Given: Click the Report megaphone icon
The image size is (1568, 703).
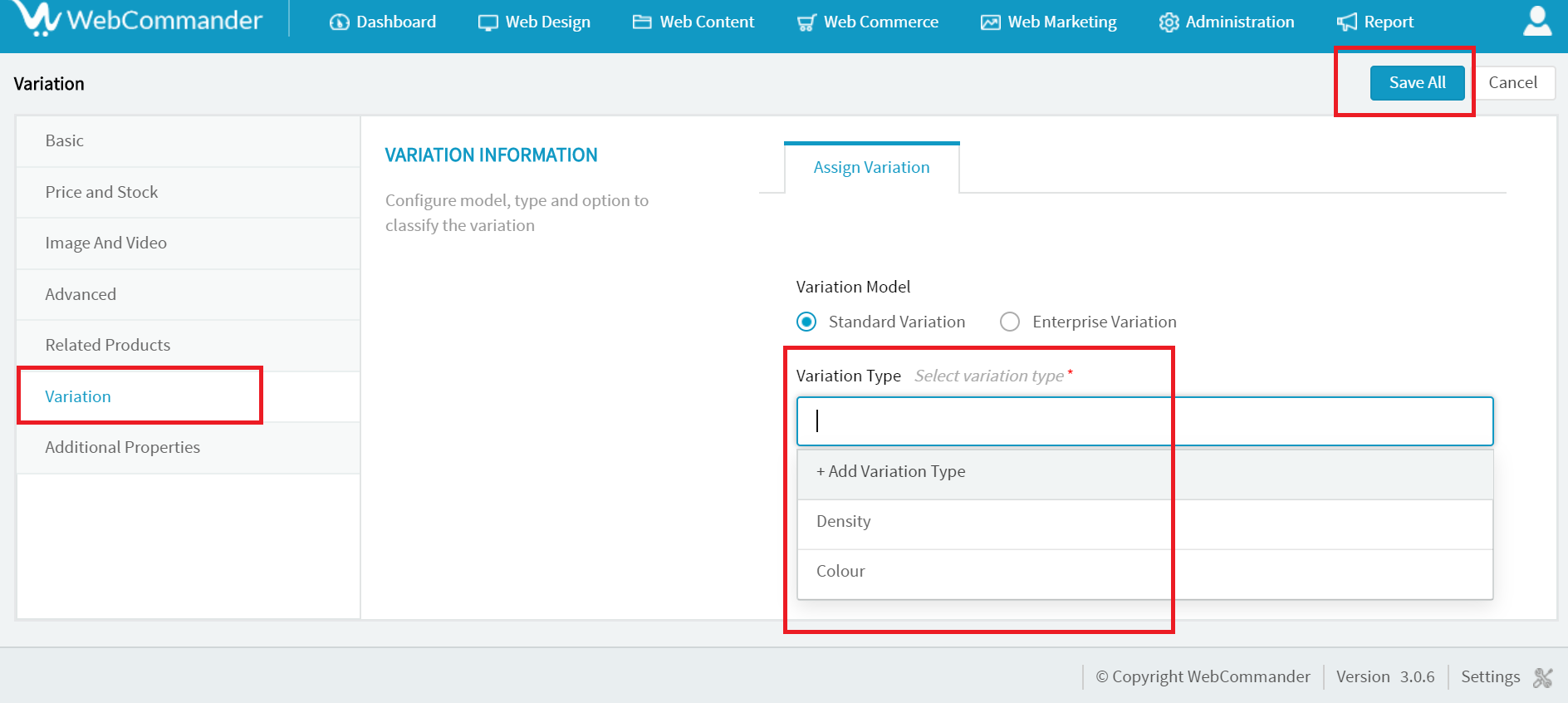Looking at the screenshot, I should 1346,22.
